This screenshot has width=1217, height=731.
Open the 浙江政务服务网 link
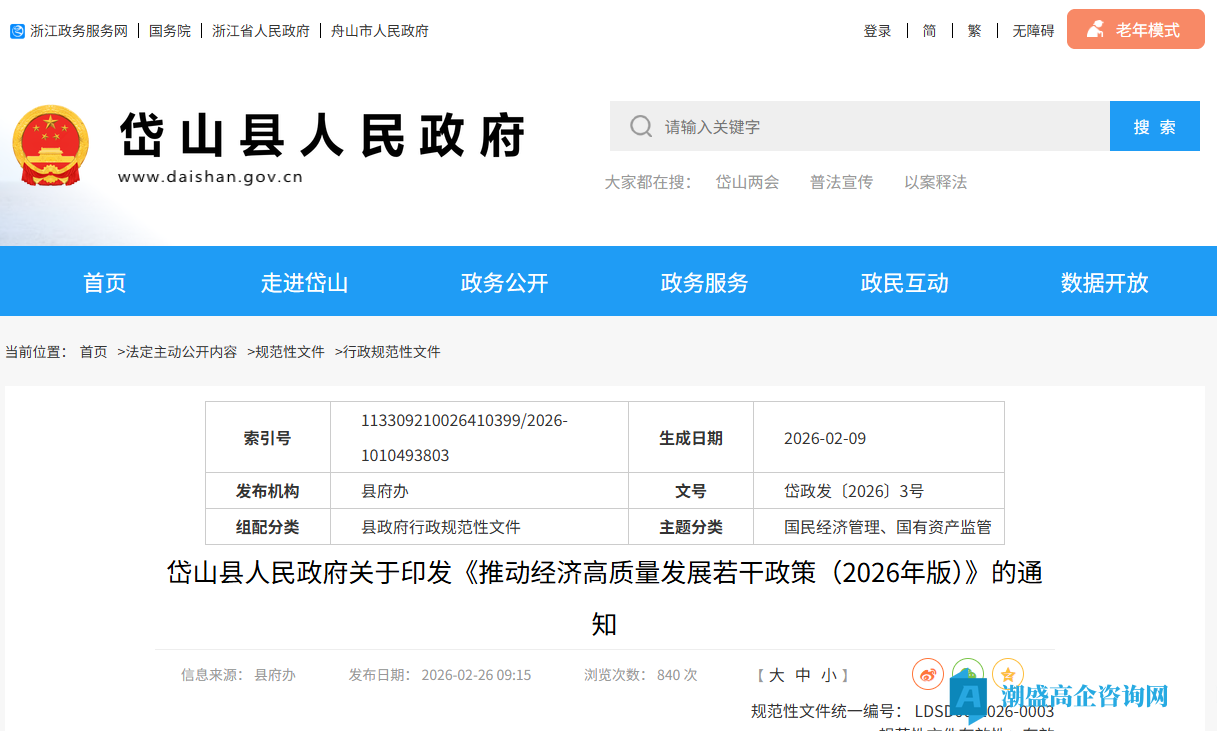point(79,31)
